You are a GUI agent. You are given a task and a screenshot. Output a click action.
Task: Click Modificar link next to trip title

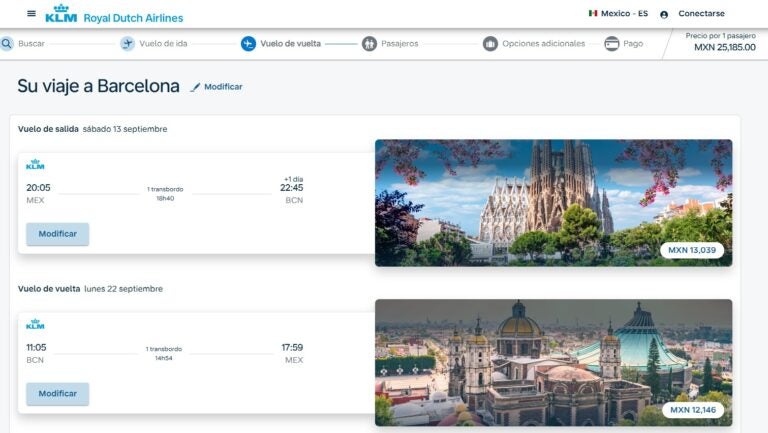223,87
